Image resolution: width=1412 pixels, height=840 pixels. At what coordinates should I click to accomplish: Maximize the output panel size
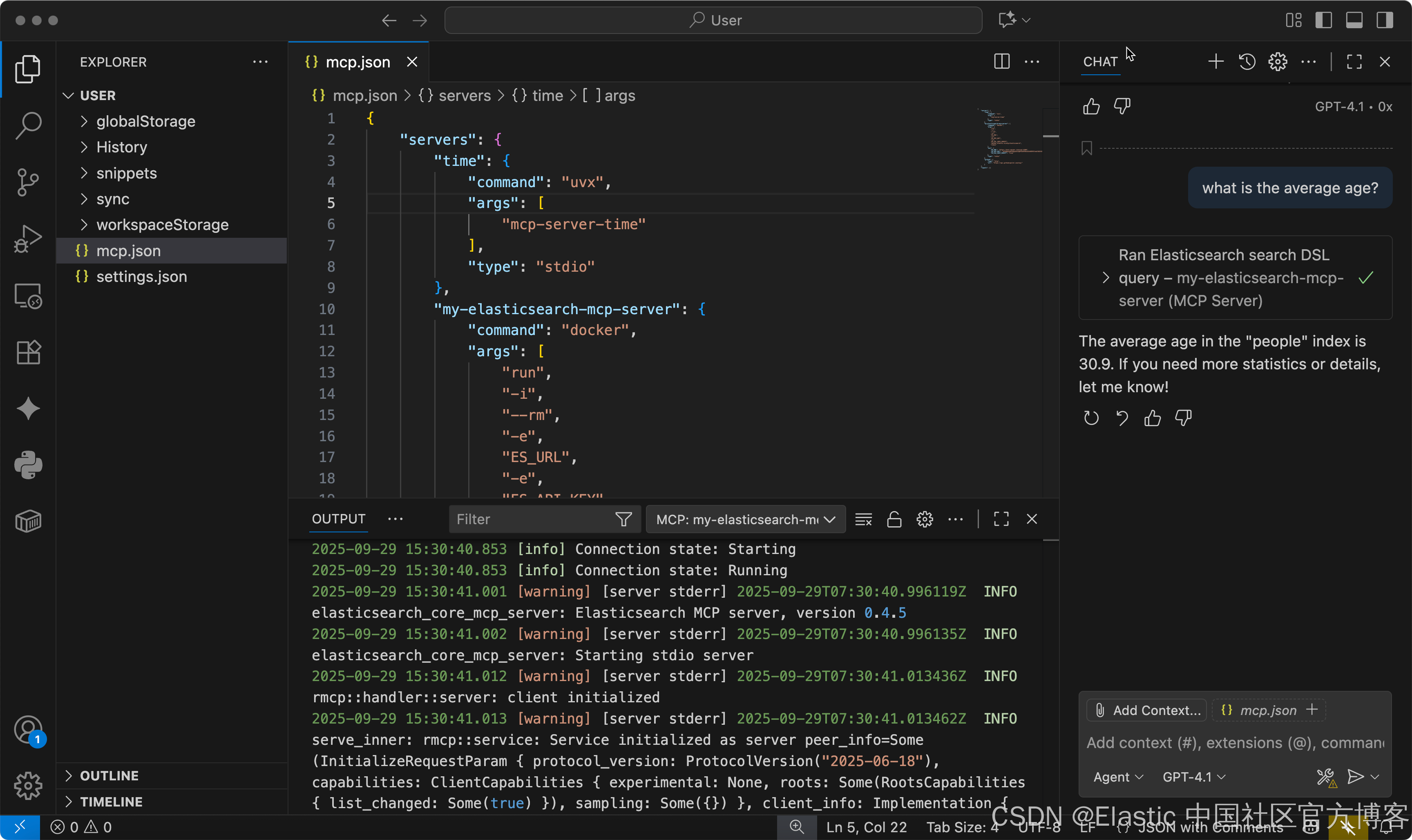tap(1001, 519)
